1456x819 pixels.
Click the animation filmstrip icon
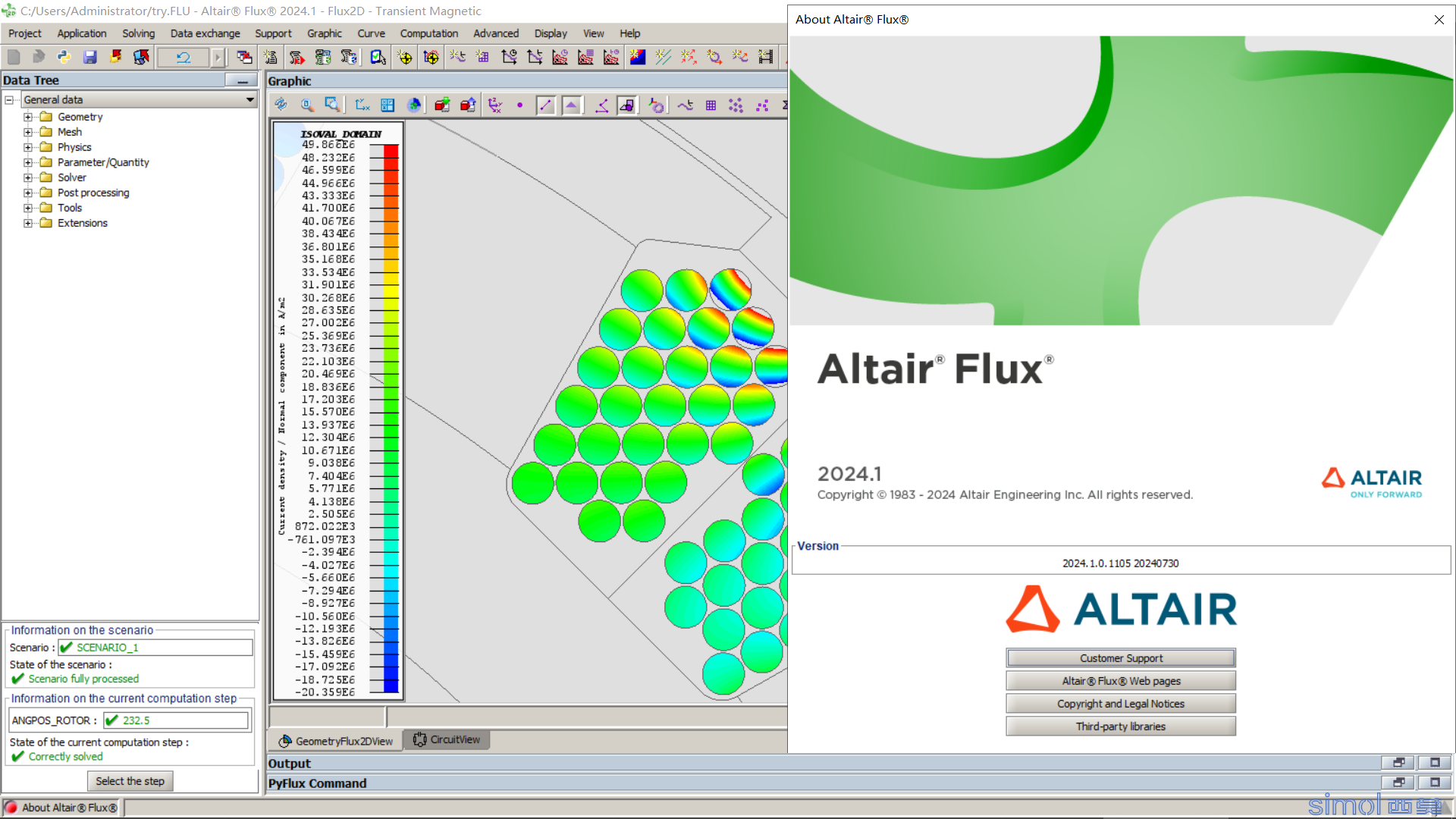tap(766, 57)
